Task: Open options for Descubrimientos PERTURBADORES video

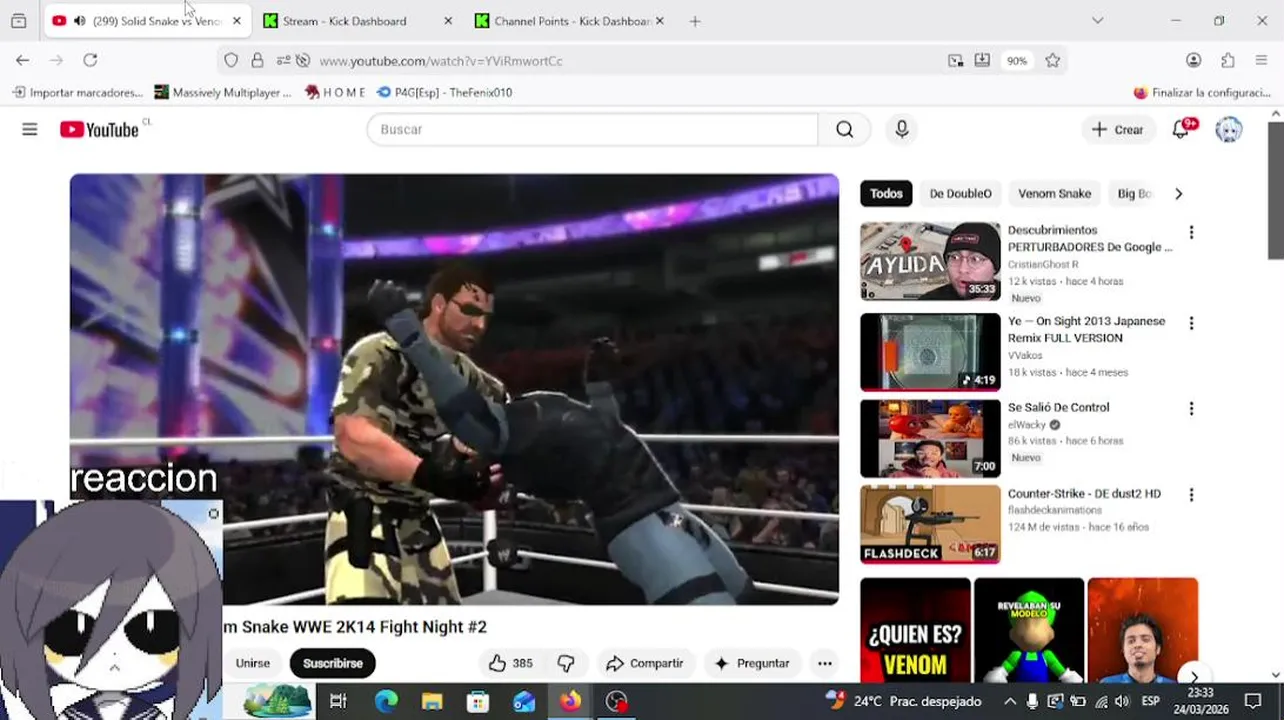Action: click(1191, 232)
